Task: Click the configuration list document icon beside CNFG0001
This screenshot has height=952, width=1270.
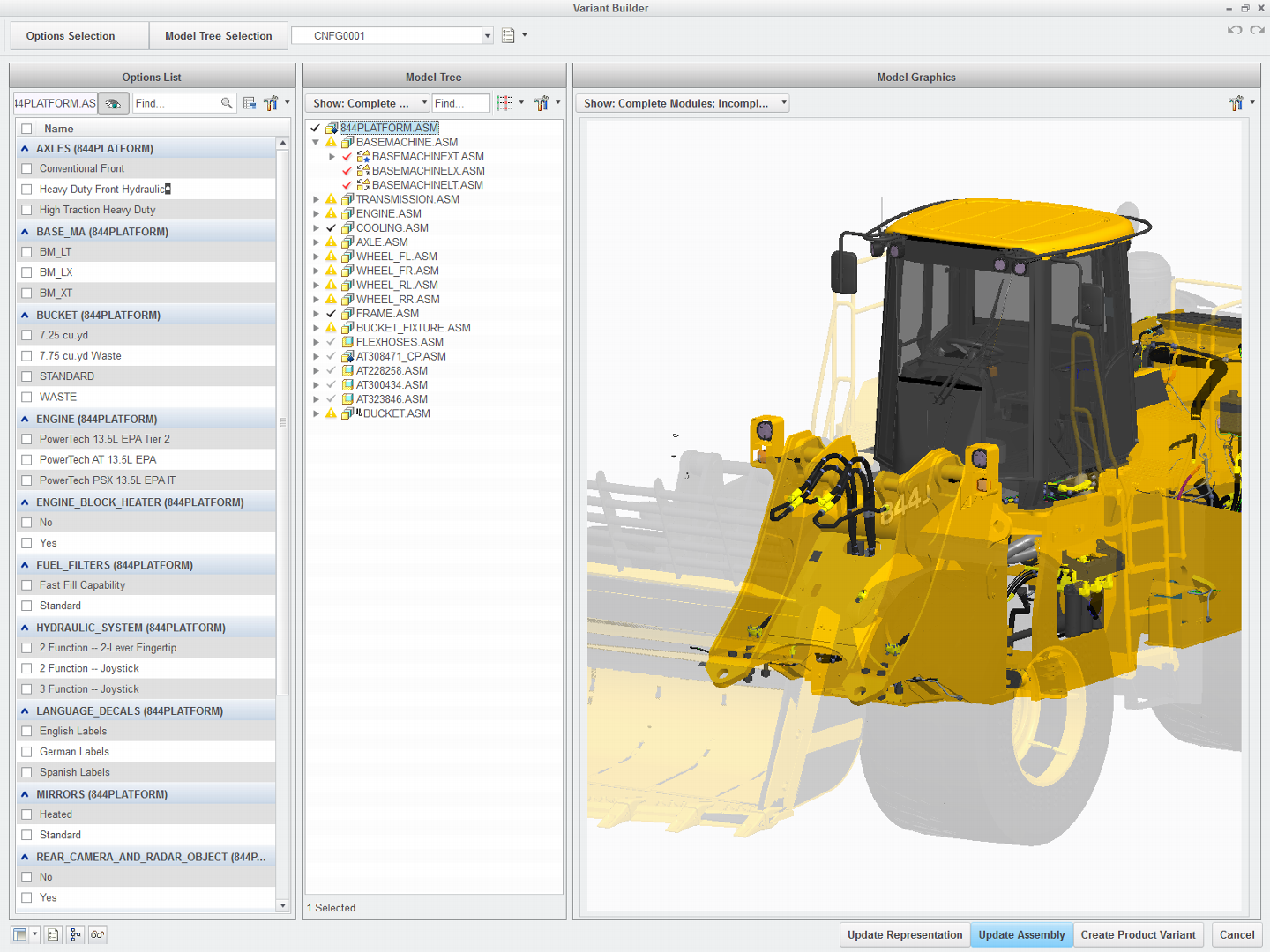Action: coord(509,35)
